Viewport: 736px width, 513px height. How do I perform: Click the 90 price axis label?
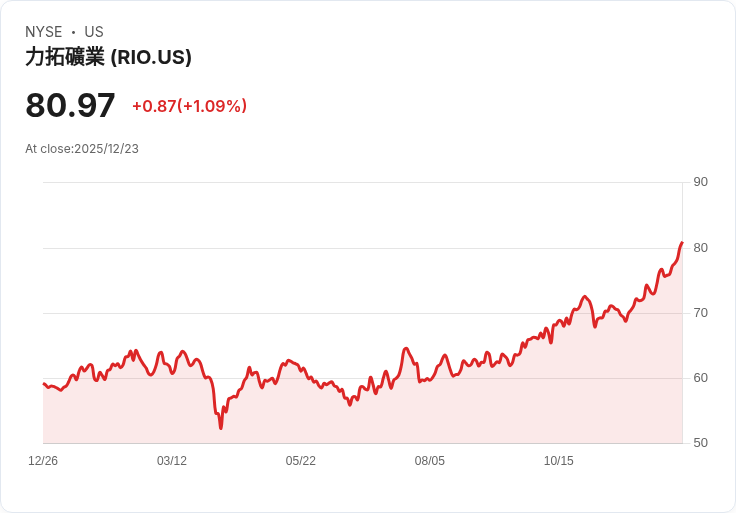(x=700, y=182)
